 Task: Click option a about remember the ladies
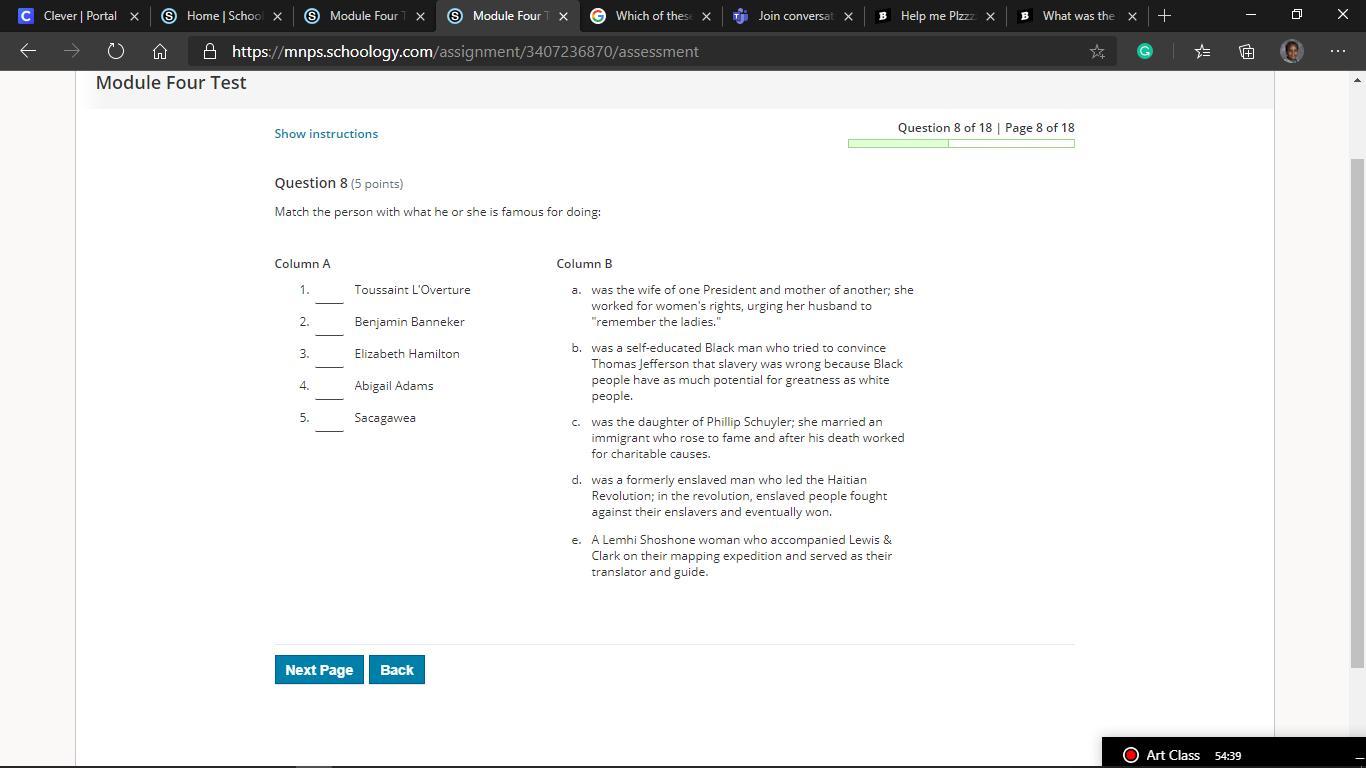[x=752, y=306]
